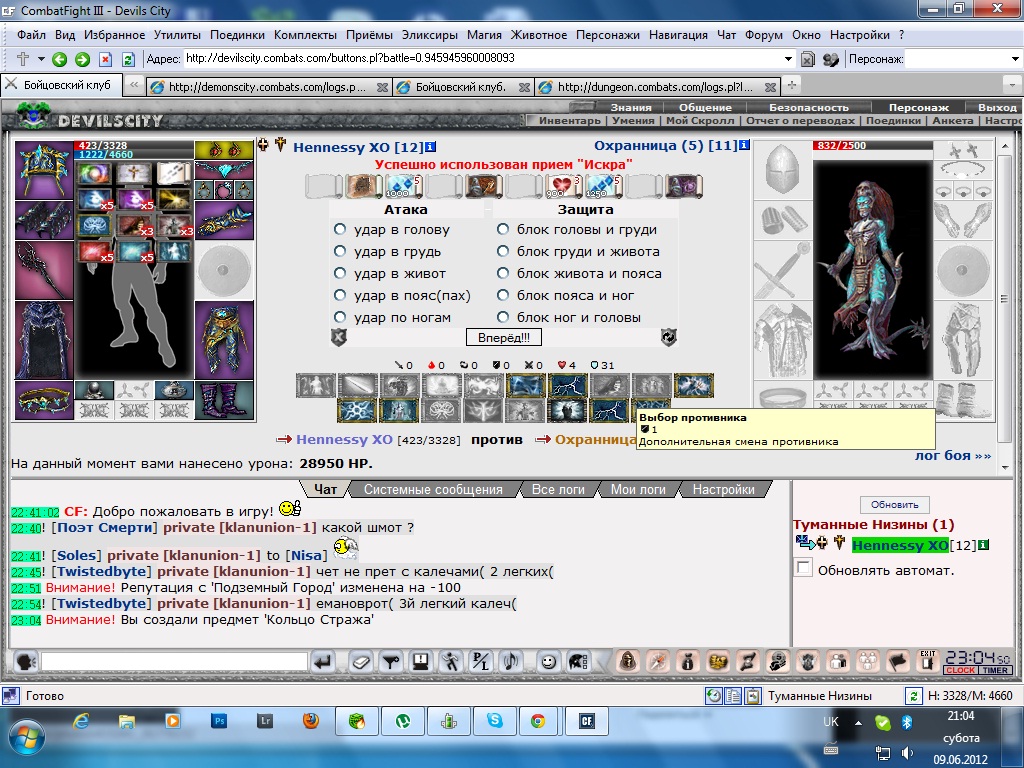Screen dimensions: 1024x768
Task: Open the smiley emoticons picker
Action: coord(549,662)
